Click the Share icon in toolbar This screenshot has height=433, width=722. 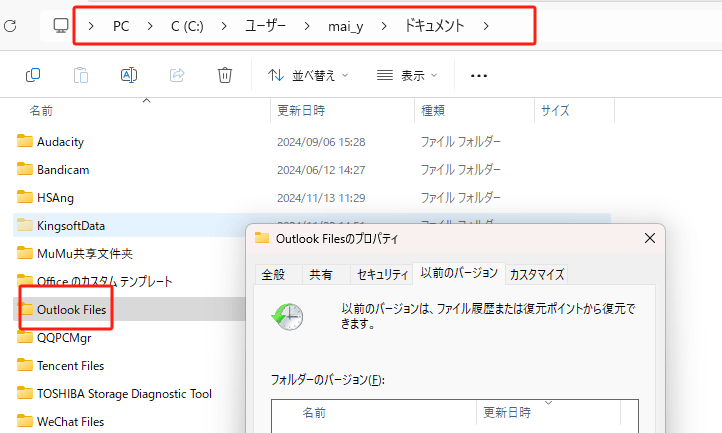[177, 75]
